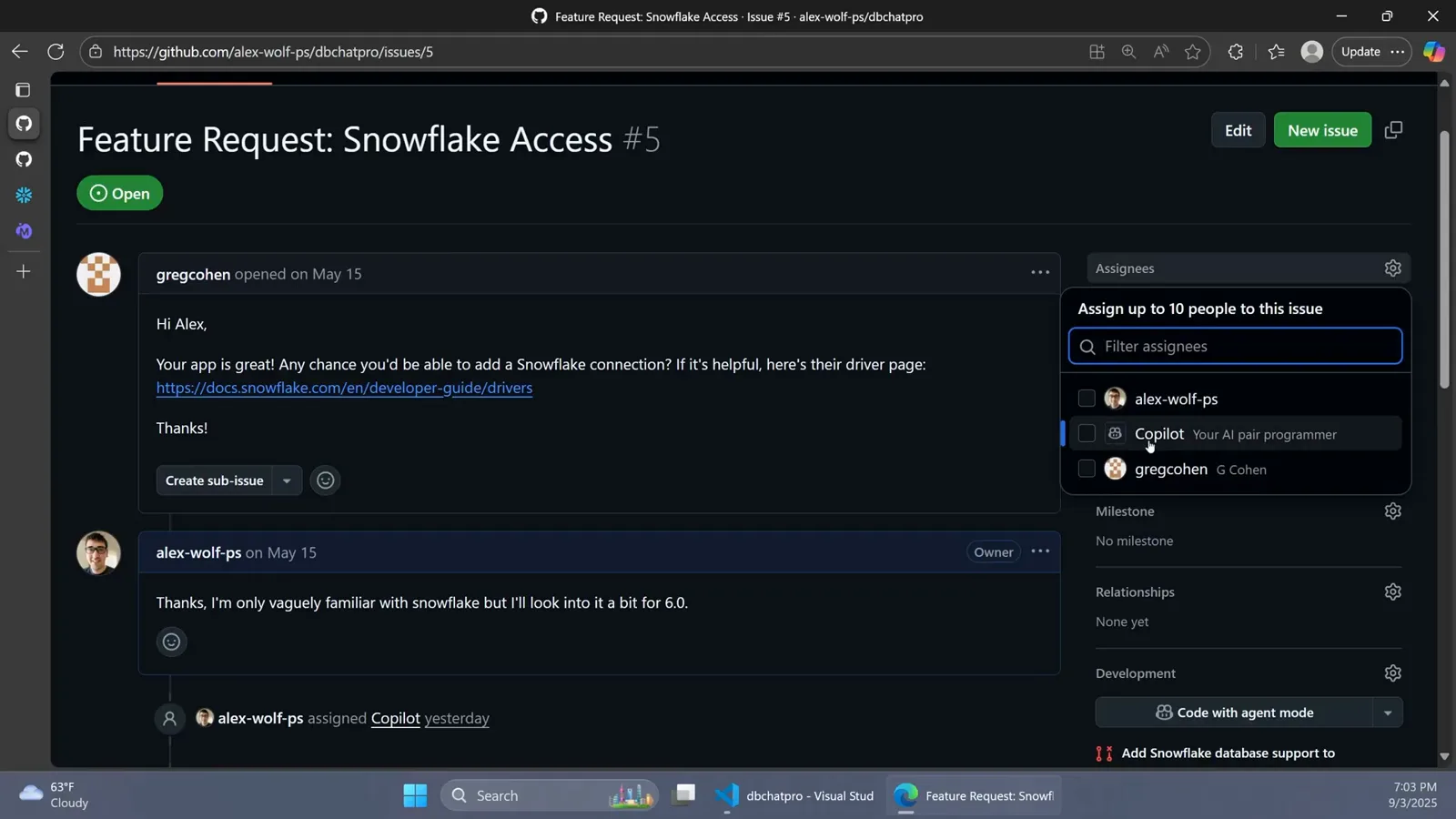Click the Windows taskbar Search box
This screenshot has height=819, width=1456.
549,795
